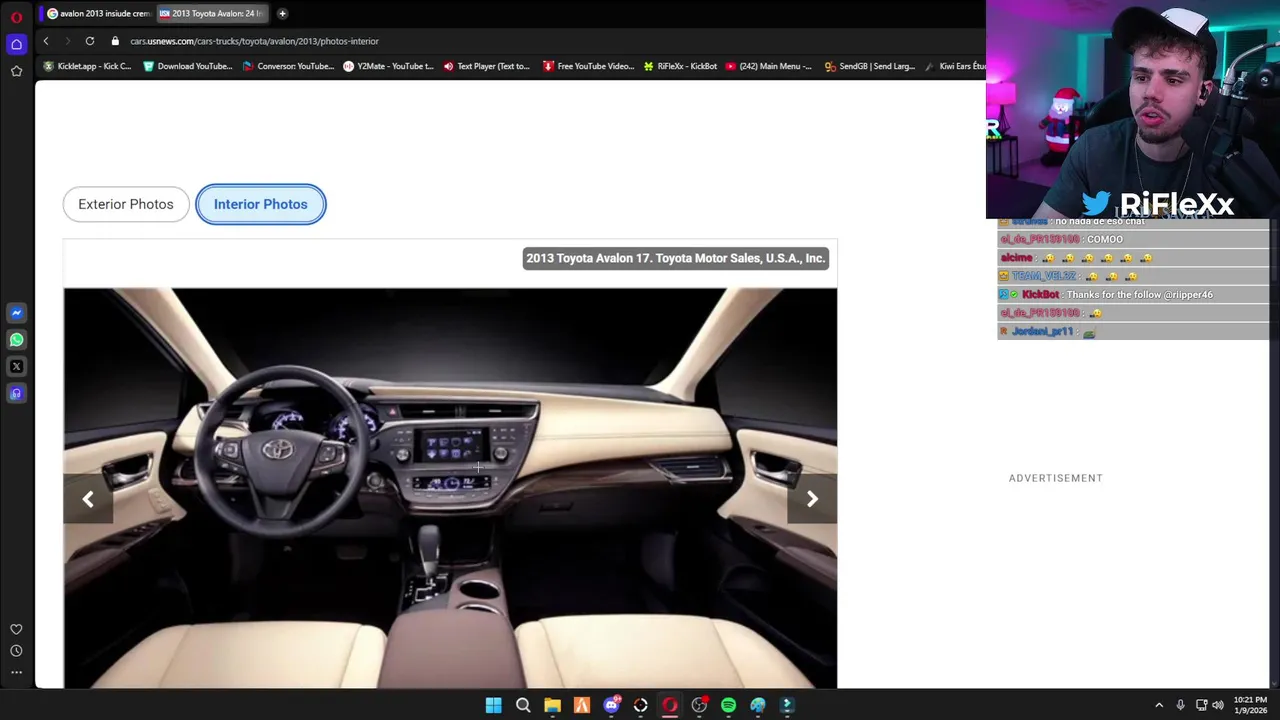Viewport: 1280px width, 720px height.
Task: Open a new browser tab
Action: click(x=282, y=13)
